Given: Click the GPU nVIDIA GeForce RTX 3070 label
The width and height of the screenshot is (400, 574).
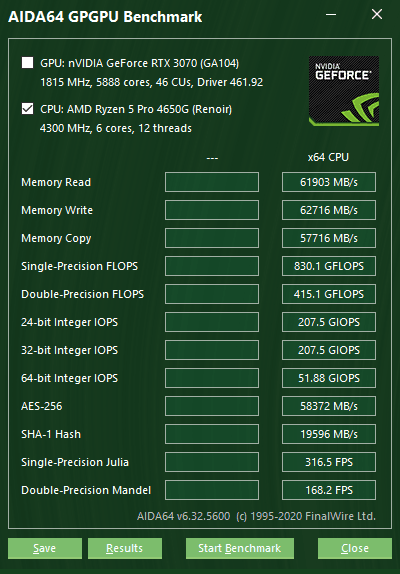Looking at the screenshot, I should pyautogui.click(x=139, y=63).
